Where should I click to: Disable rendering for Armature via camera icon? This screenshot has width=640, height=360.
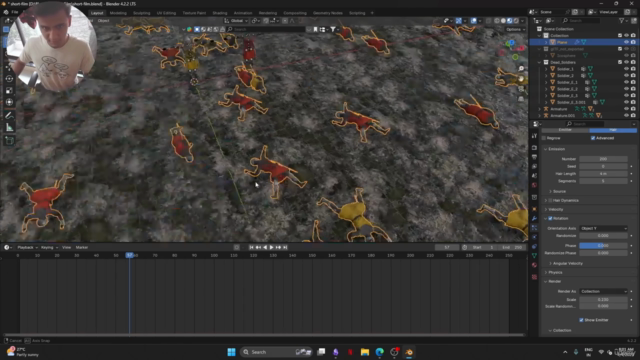pyautogui.click(x=633, y=109)
